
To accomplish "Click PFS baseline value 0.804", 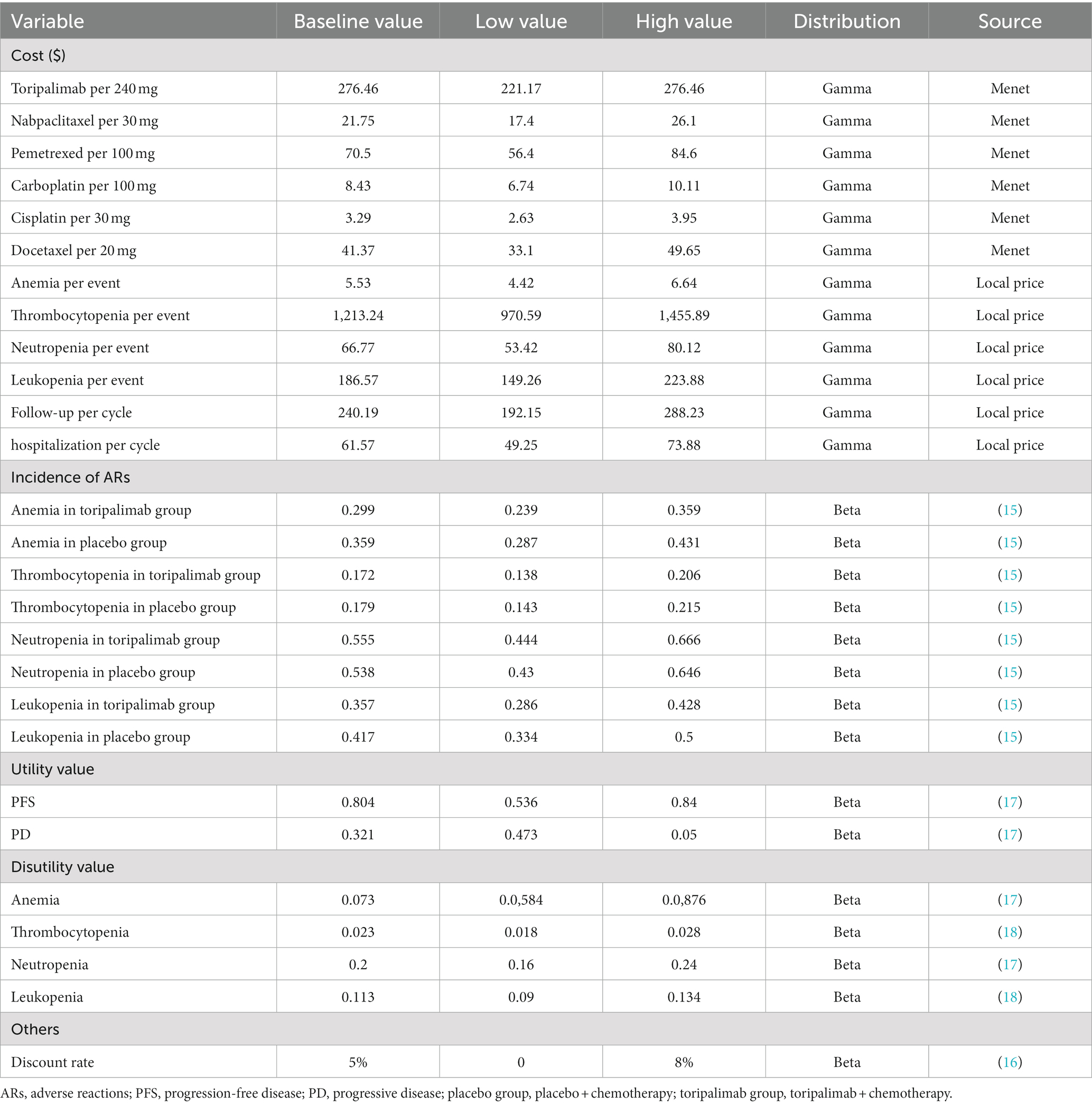I will pyautogui.click(x=358, y=802).
